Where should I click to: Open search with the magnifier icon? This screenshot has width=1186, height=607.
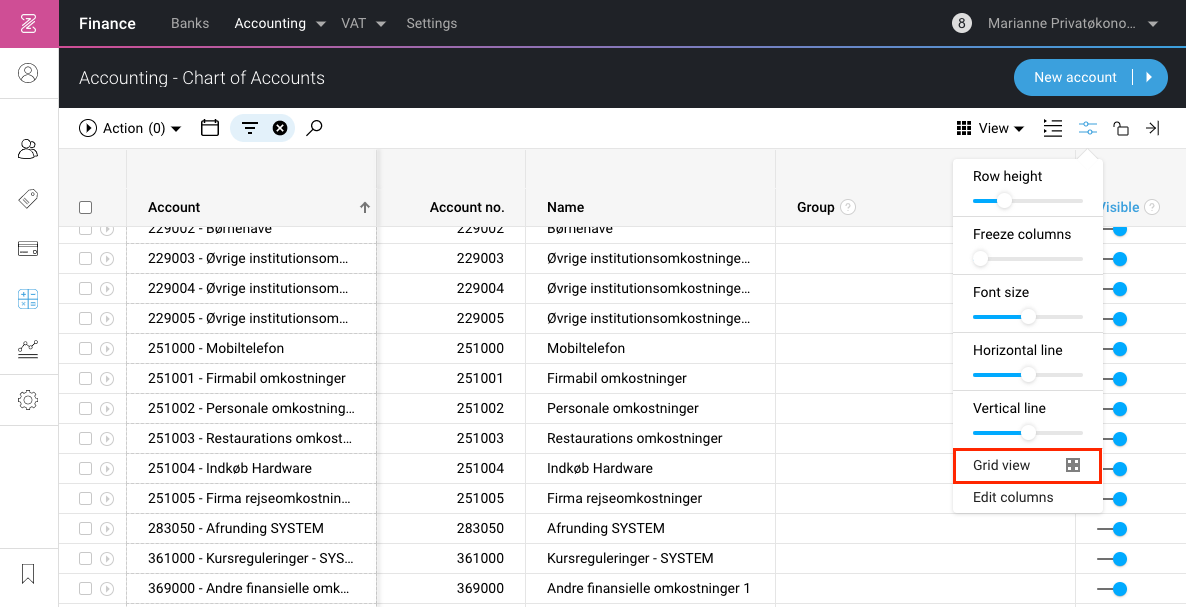(x=314, y=129)
